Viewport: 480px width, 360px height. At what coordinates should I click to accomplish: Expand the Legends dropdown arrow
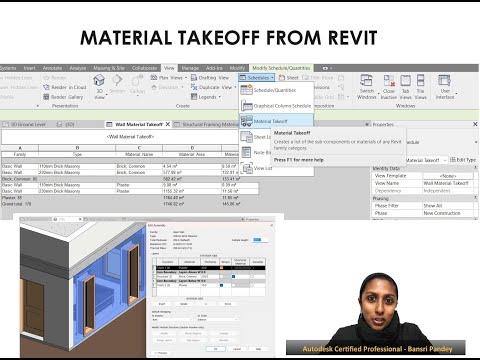[x=220, y=97]
